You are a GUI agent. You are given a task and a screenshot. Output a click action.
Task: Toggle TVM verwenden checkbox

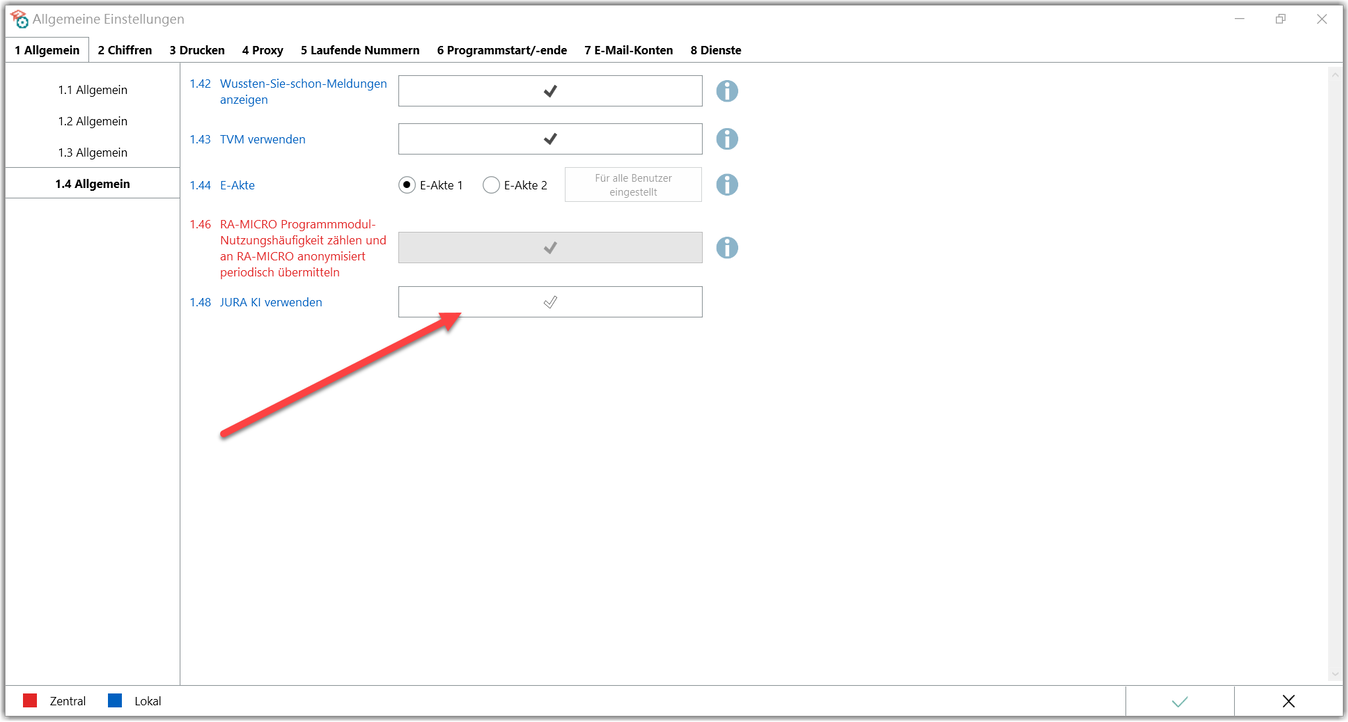point(550,139)
